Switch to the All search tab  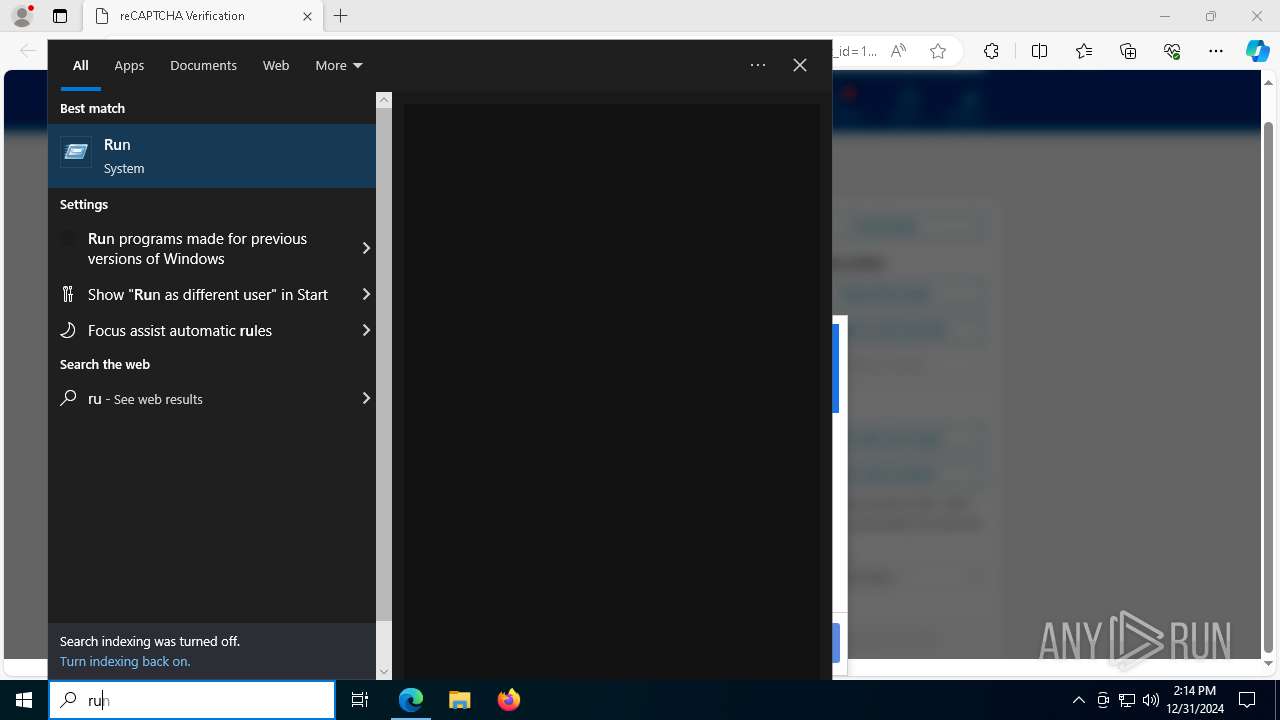pos(81,65)
